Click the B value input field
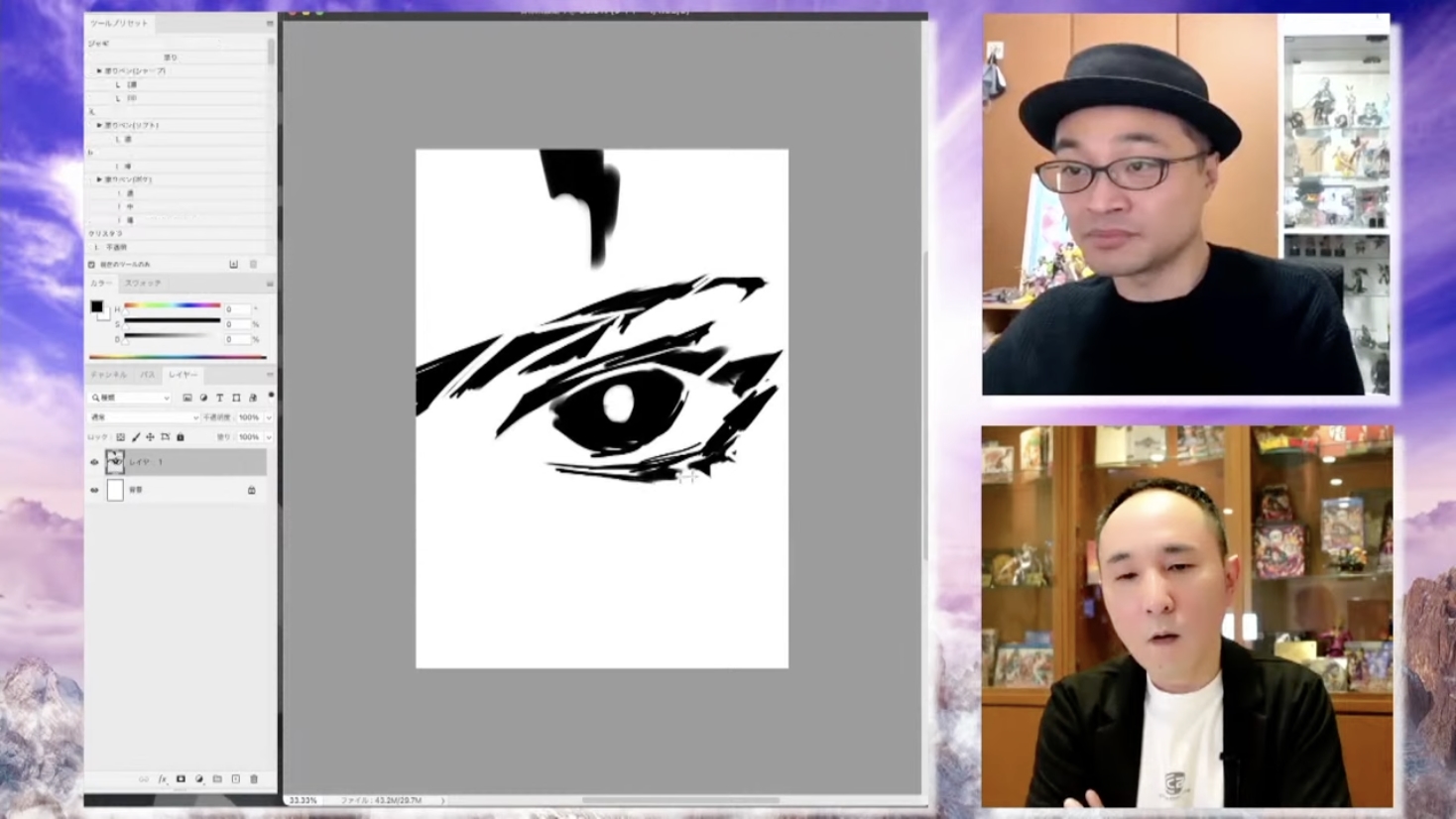Screen dimensions: 1456x819 click(x=236, y=339)
